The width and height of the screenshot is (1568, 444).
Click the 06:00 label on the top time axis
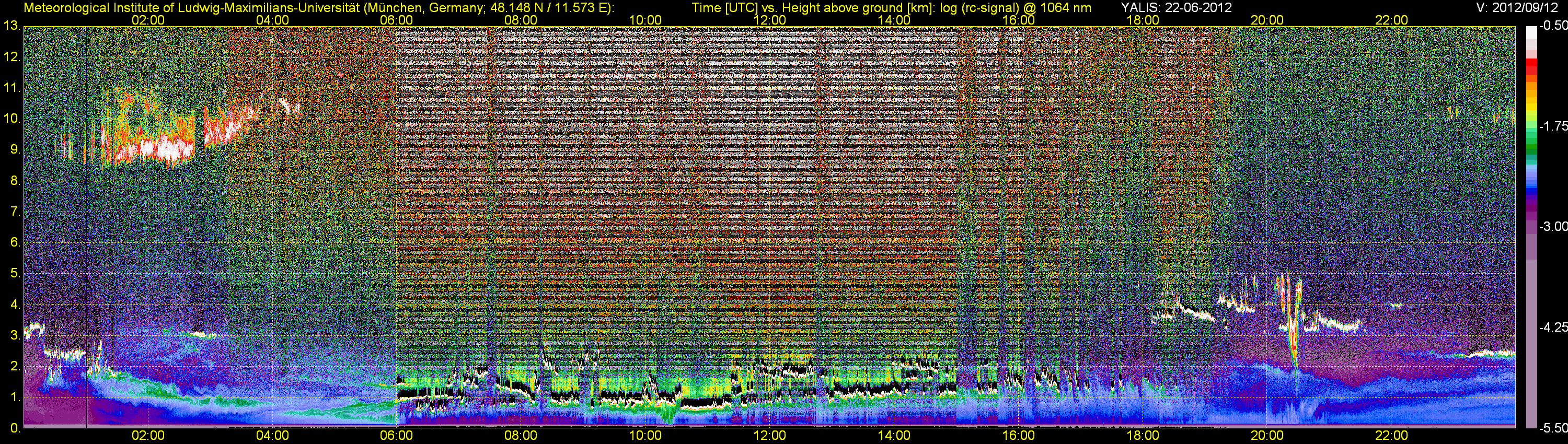(x=396, y=20)
